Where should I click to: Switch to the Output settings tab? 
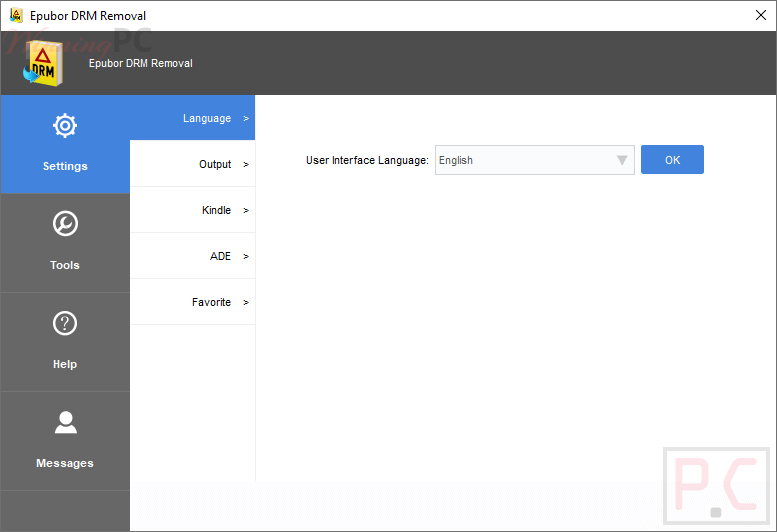point(192,163)
